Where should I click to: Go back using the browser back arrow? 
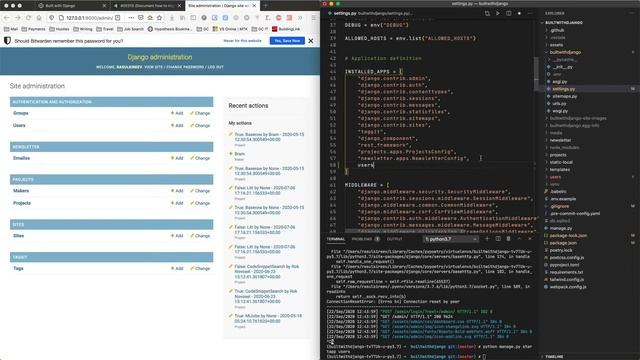point(7,18)
